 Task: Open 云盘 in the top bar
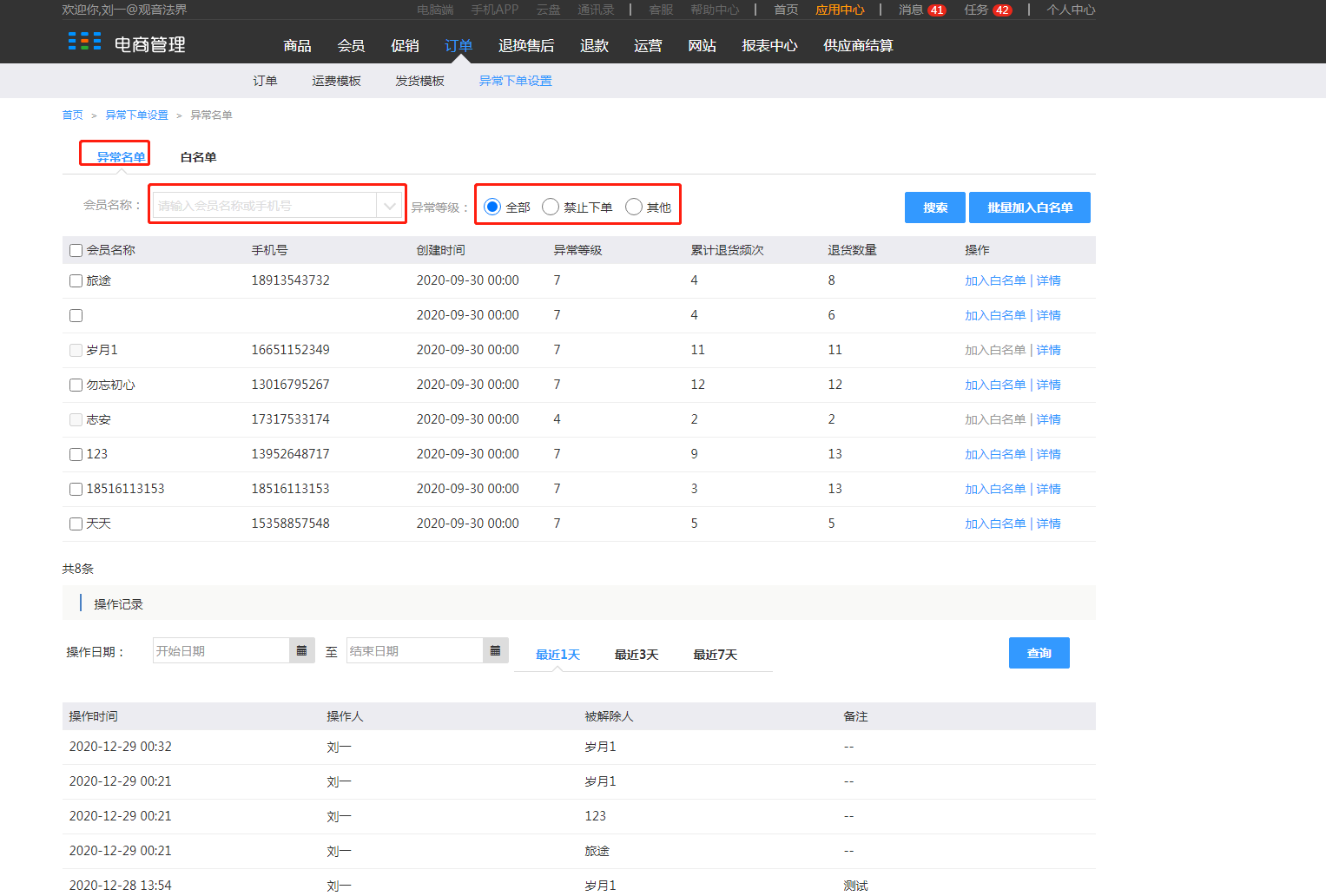pos(548,10)
